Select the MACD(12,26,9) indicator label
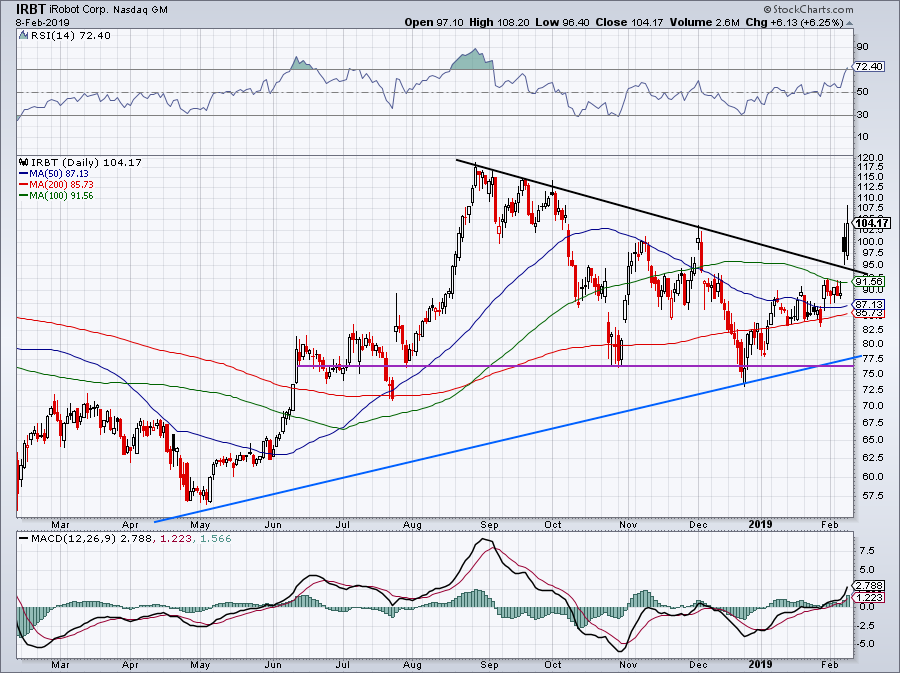The image size is (900, 673). (75, 539)
